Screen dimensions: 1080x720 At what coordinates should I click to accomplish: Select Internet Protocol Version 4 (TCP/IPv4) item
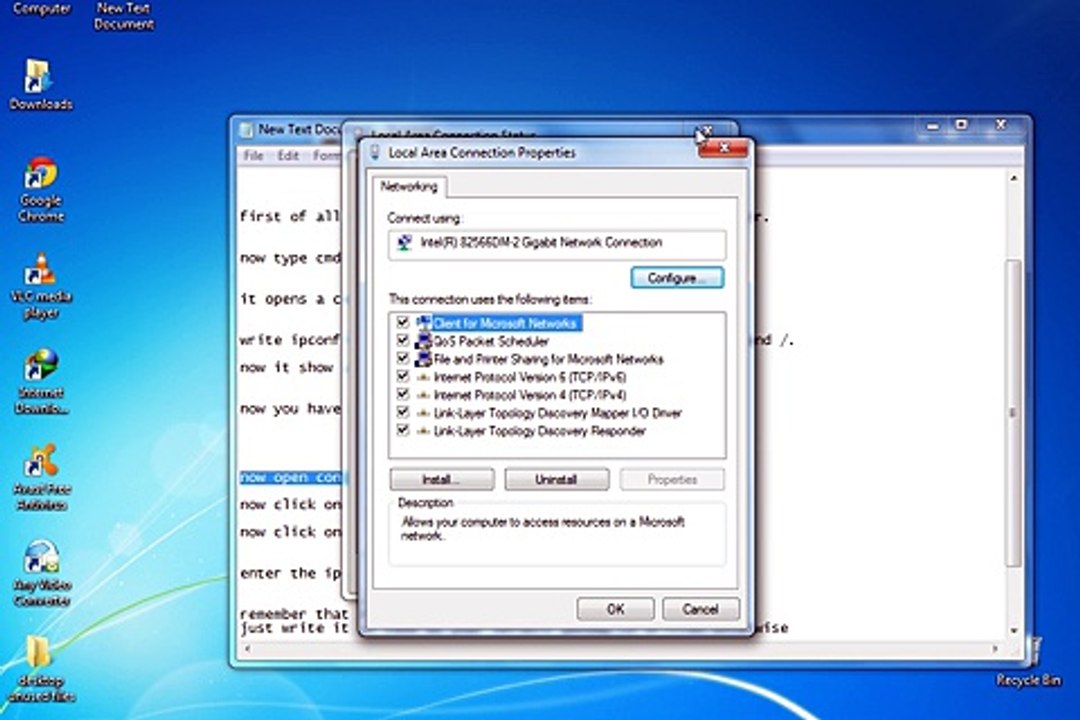pyautogui.click(x=530, y=395)
